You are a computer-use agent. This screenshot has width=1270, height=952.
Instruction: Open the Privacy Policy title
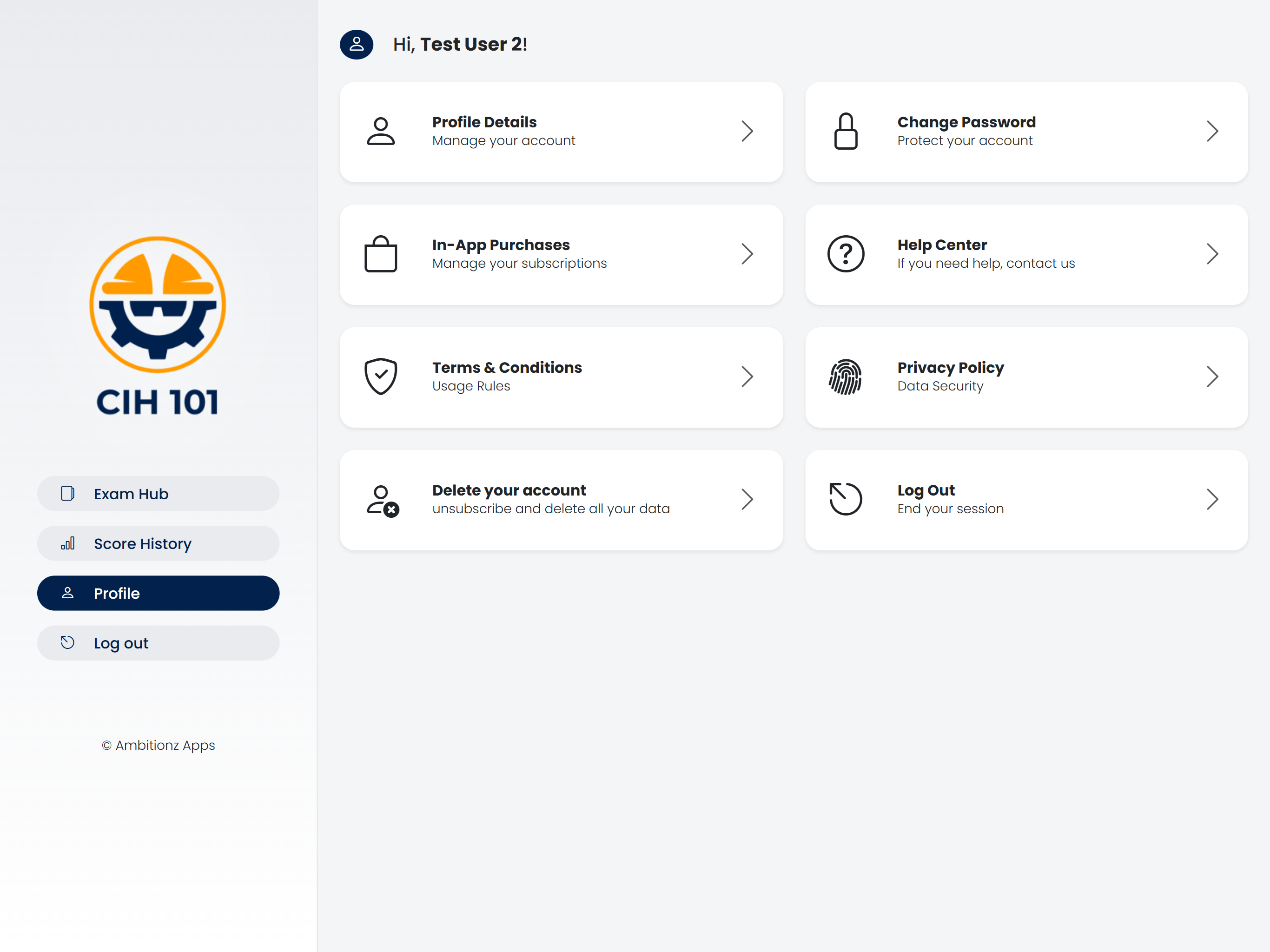tap(951, 368)
